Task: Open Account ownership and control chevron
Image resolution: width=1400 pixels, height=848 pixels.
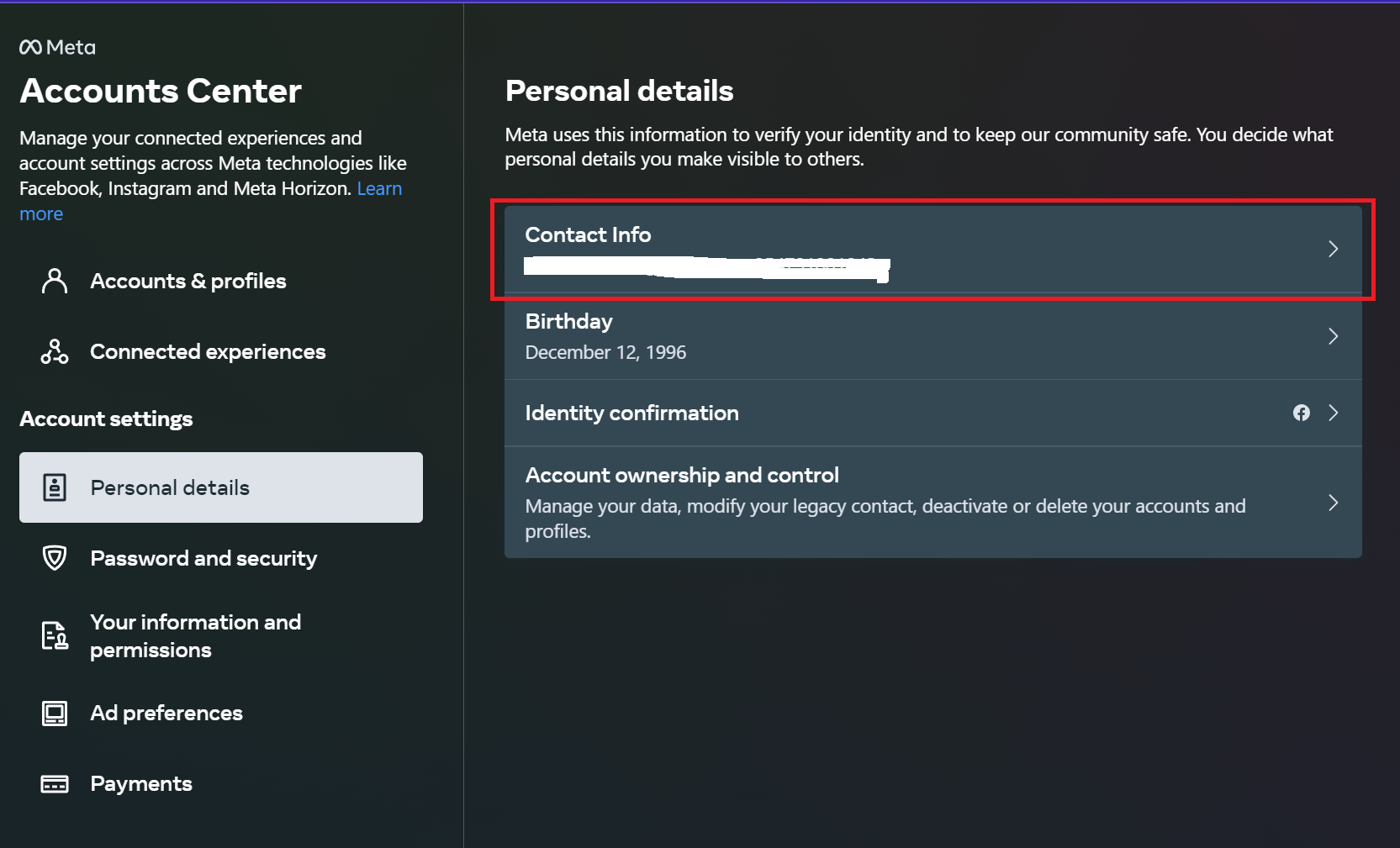Action: 1333,503
